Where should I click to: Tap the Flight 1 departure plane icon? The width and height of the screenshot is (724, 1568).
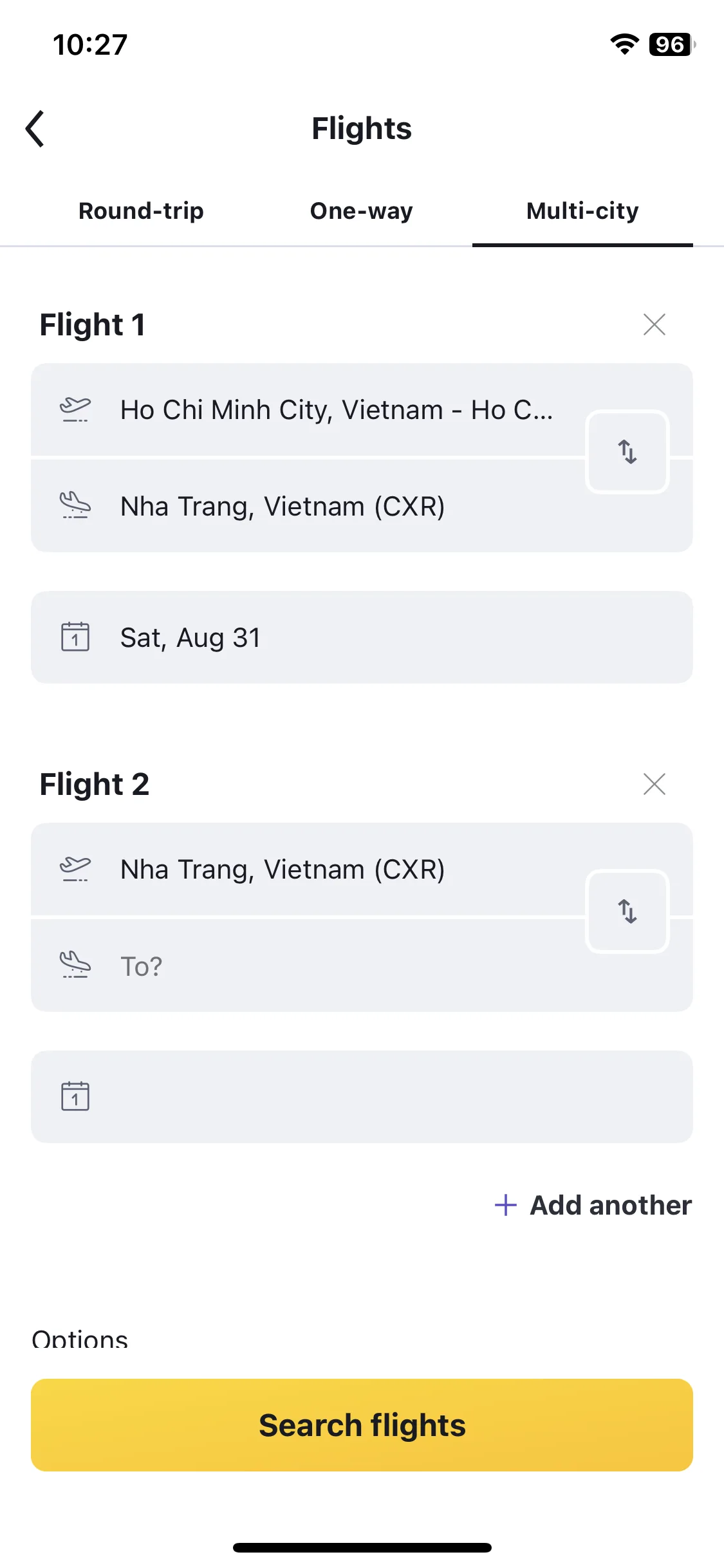click(x=75, y=409)
